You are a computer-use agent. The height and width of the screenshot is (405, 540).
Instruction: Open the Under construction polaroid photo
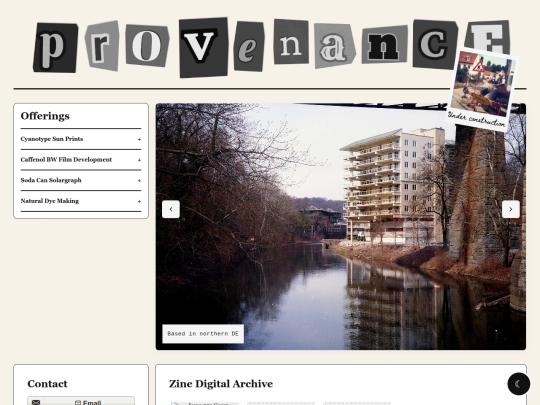tap(482, 90)
